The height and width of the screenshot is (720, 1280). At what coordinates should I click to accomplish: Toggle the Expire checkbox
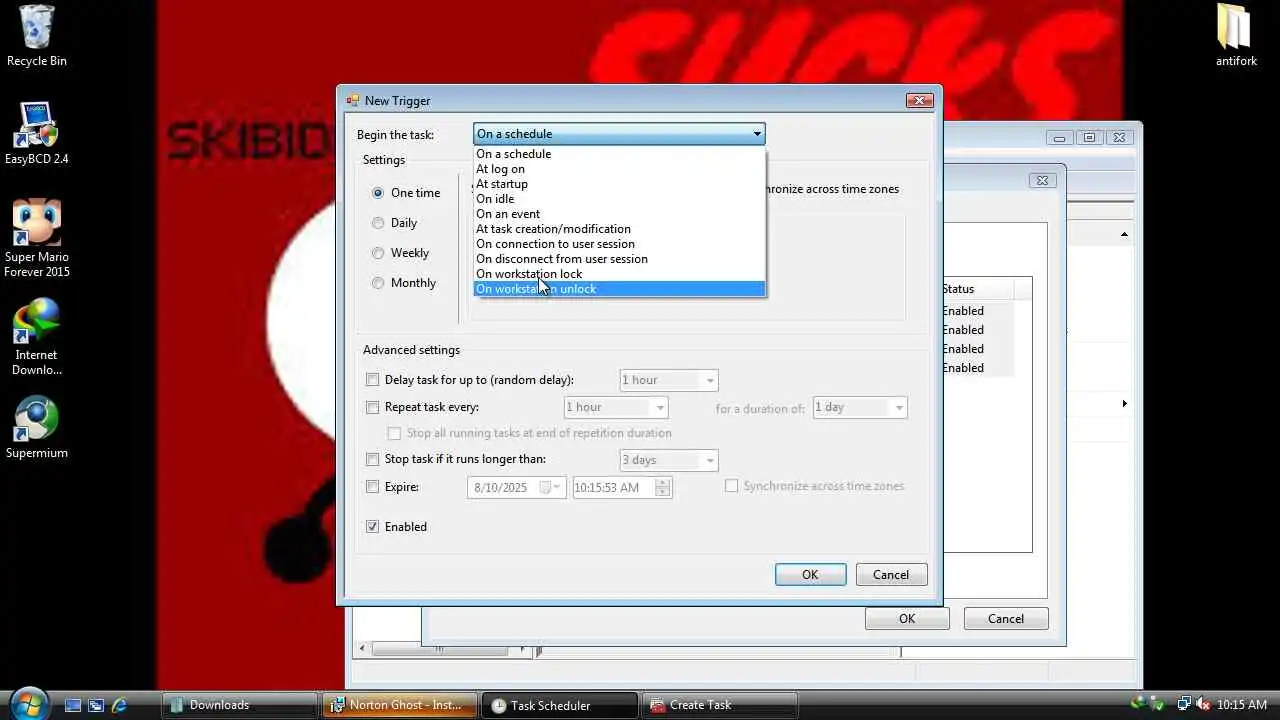pyautogui.click(x=373, y=487)
